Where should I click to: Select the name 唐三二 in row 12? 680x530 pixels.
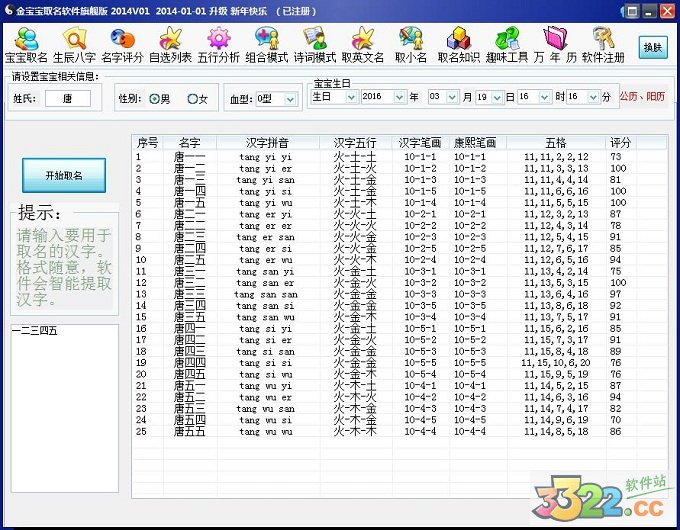[190, 283]
